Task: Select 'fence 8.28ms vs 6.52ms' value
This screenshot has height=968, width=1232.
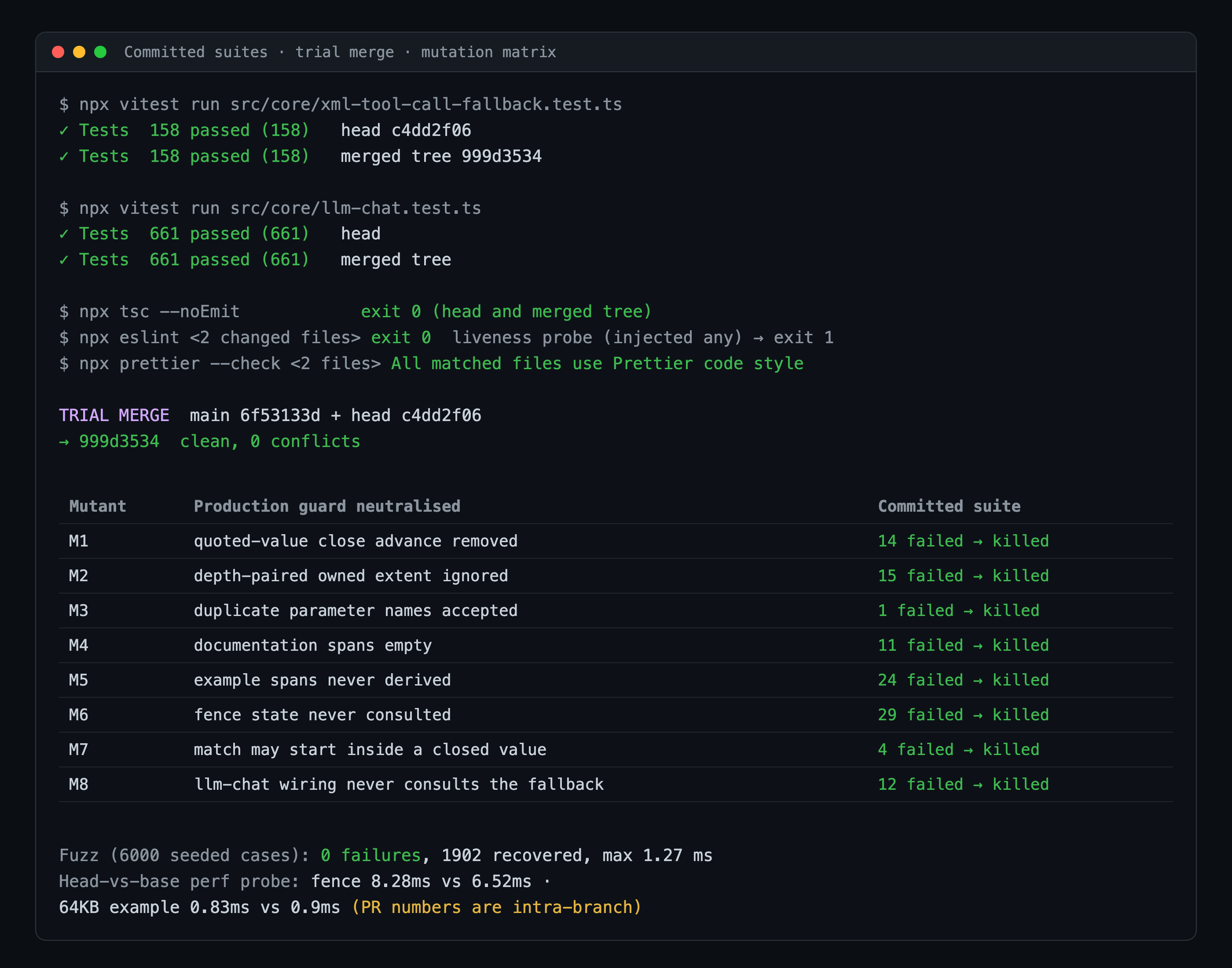Action: (421, 881)
